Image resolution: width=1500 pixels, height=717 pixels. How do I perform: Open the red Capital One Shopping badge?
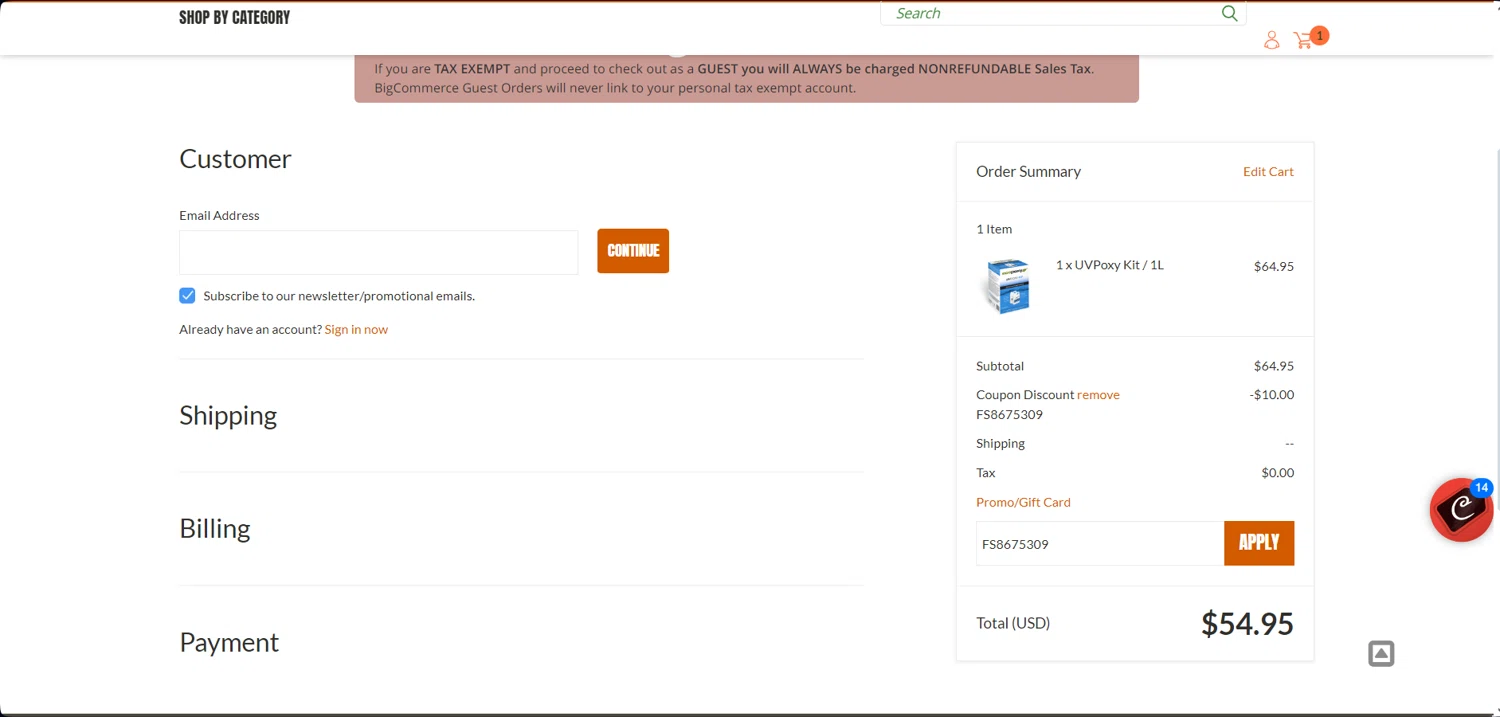(x=1461, y=510)
